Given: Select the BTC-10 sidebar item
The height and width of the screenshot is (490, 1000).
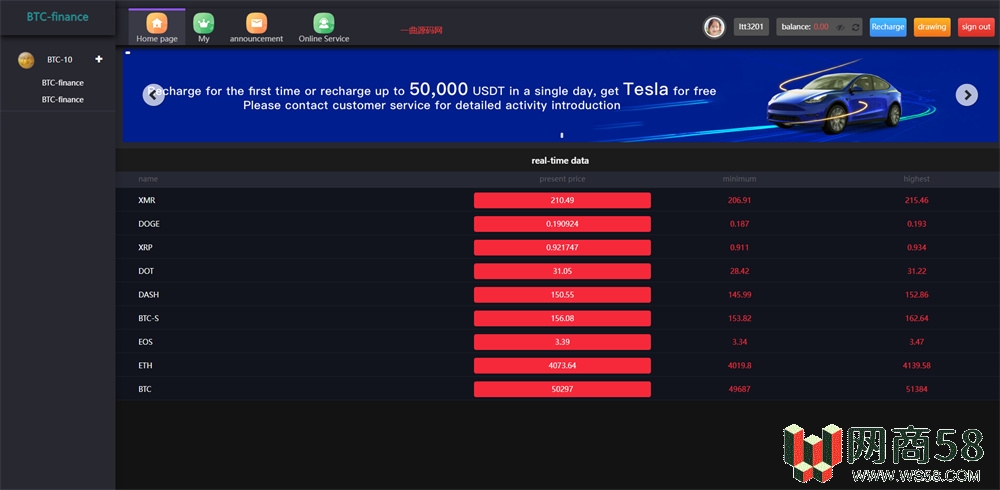Looking at the screenshot, I should pos(60,60).
